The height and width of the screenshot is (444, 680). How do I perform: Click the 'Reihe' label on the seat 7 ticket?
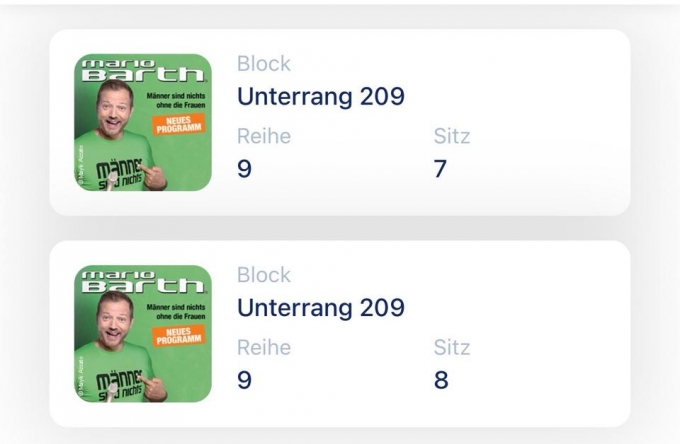(x=264, y=137)
